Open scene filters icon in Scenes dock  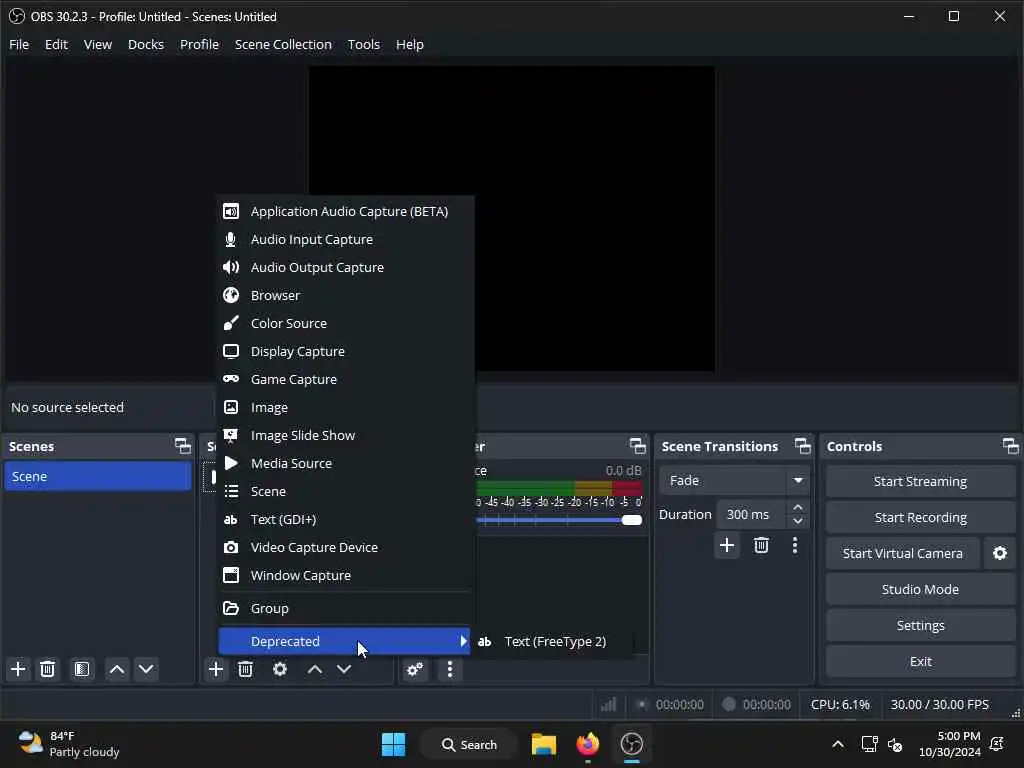(82, 669)
